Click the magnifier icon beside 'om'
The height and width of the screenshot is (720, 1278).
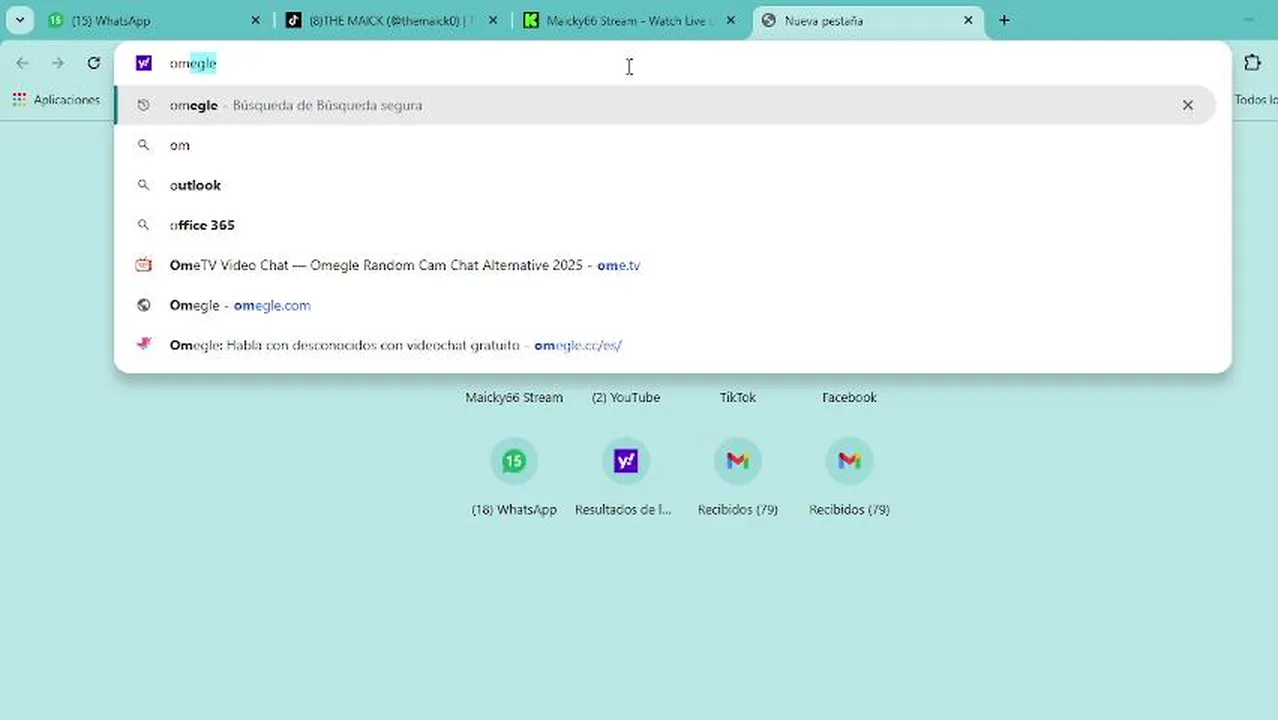144,145
